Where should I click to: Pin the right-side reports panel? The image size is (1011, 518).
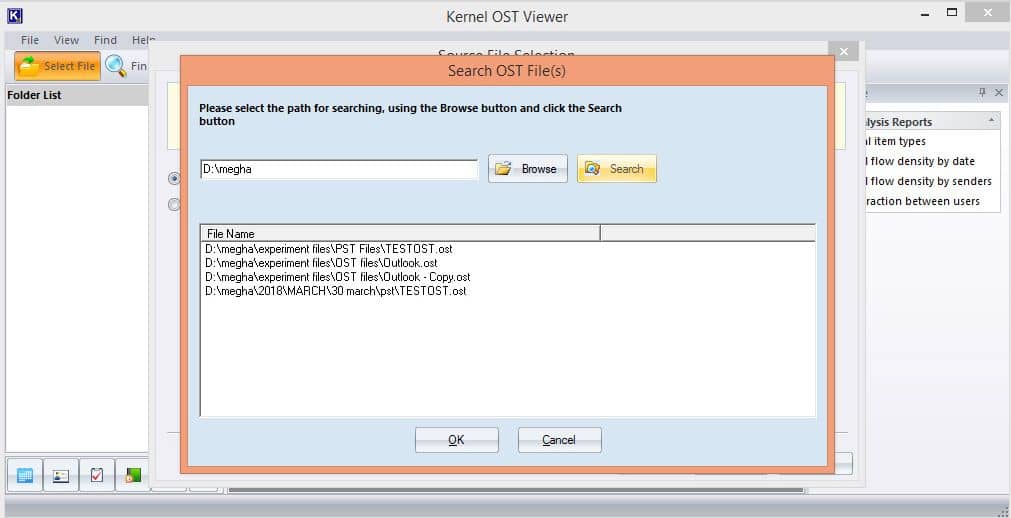982,93
